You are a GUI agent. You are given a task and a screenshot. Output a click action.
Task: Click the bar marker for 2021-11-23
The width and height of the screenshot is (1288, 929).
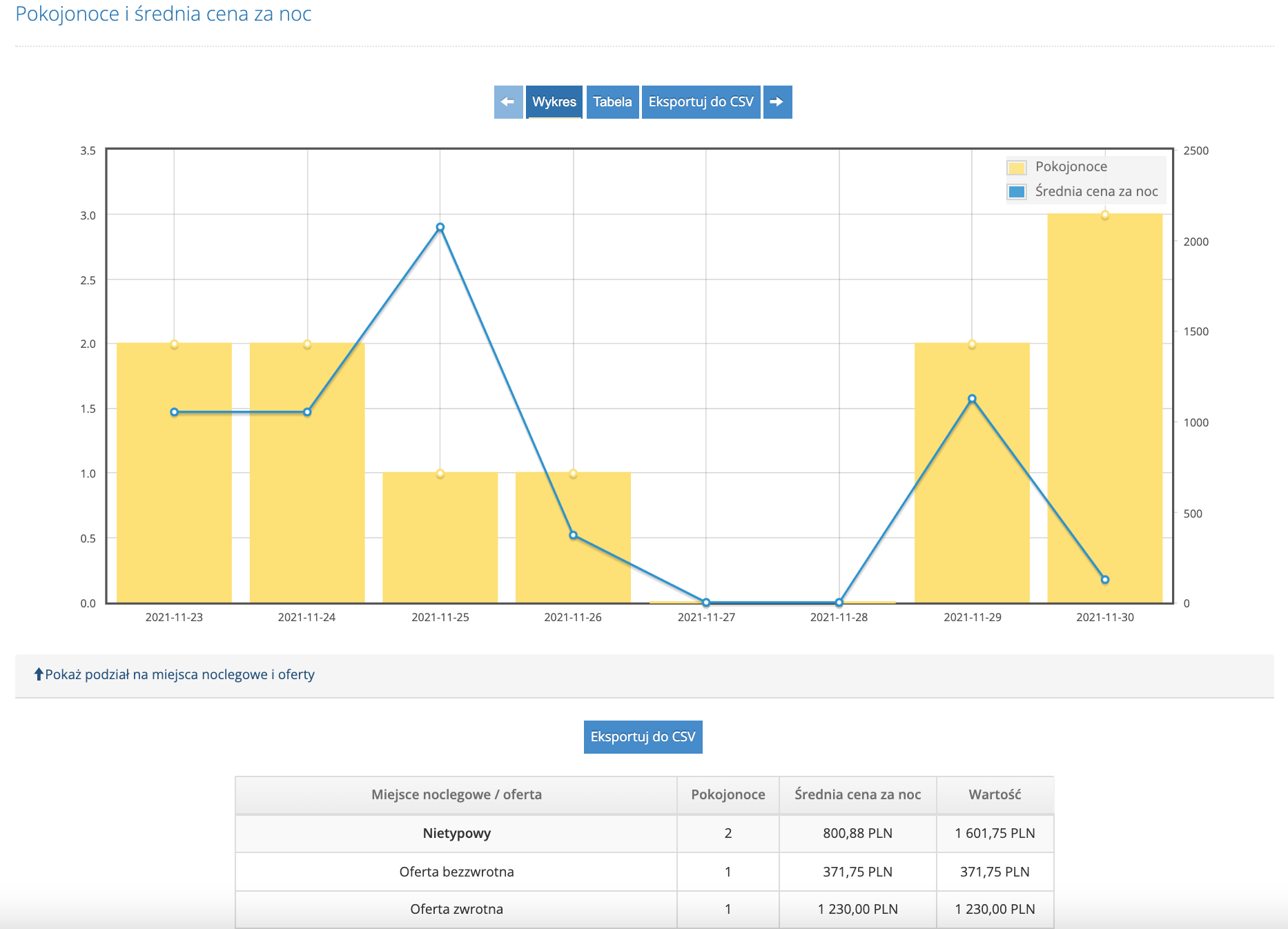pyautogui.click(x=174, y=344)
